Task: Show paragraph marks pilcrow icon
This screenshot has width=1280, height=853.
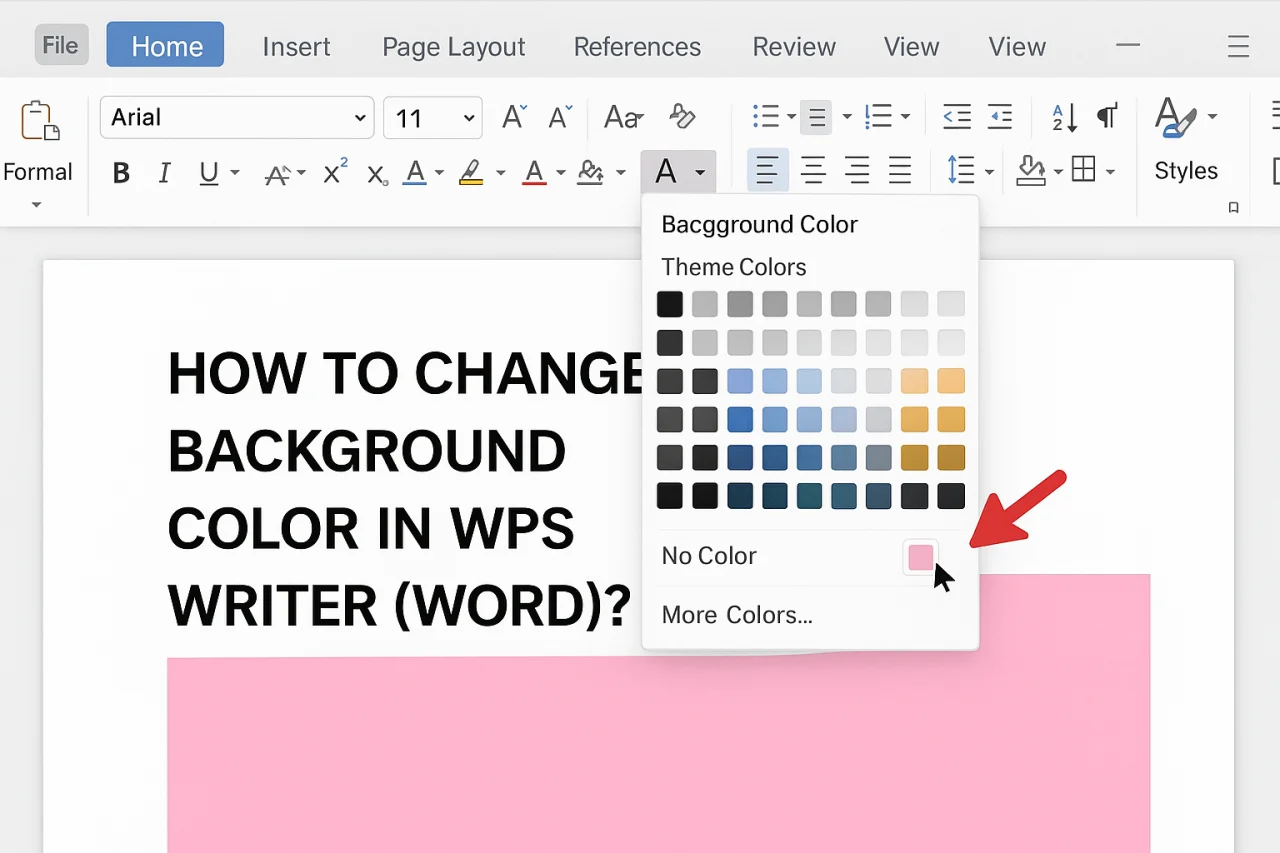Action: point(1106,117)
